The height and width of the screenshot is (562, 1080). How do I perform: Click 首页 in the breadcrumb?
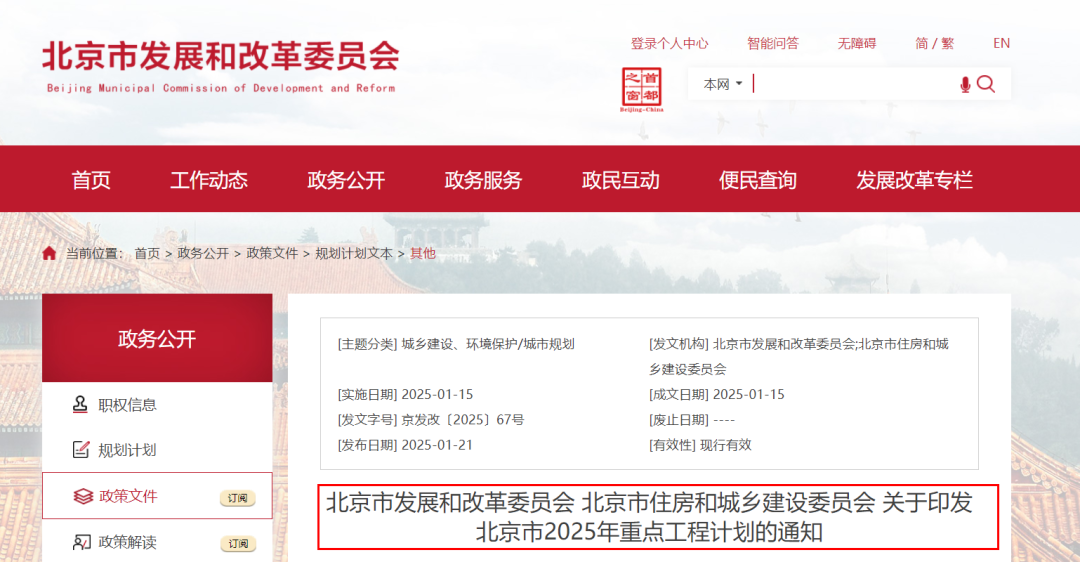pyautogui.click(x=147, y=253)
